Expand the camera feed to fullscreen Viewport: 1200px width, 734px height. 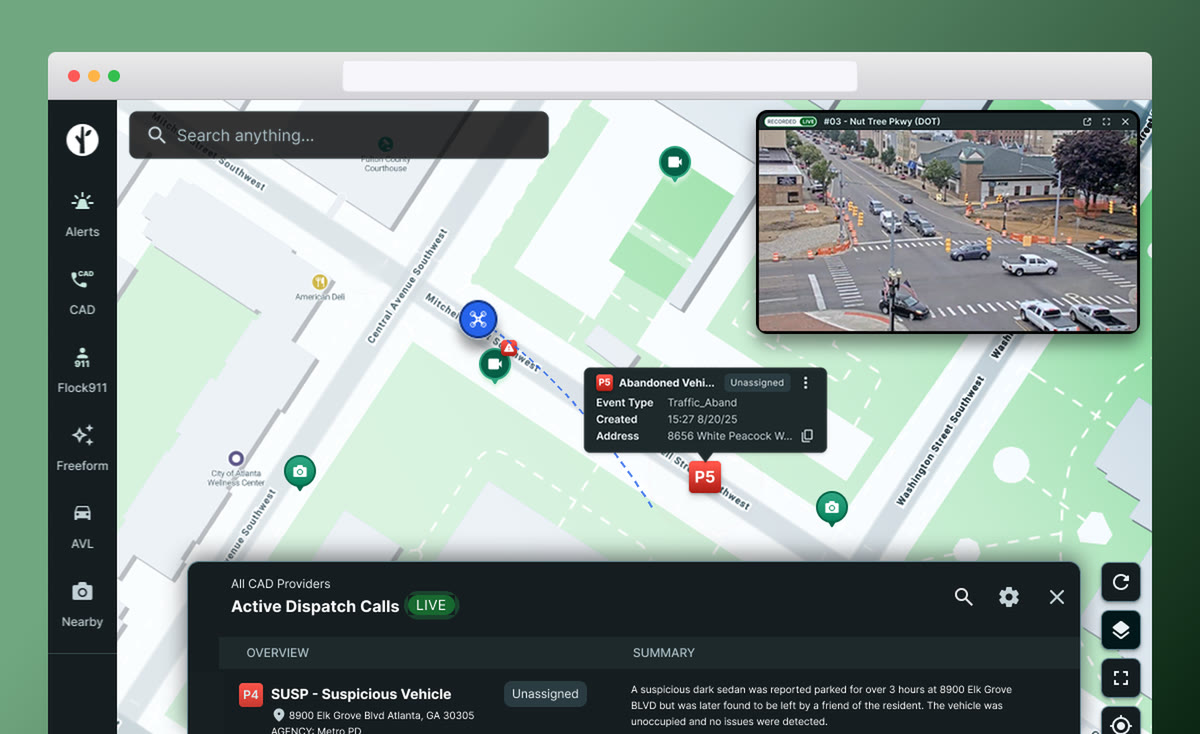(1106, 122)
